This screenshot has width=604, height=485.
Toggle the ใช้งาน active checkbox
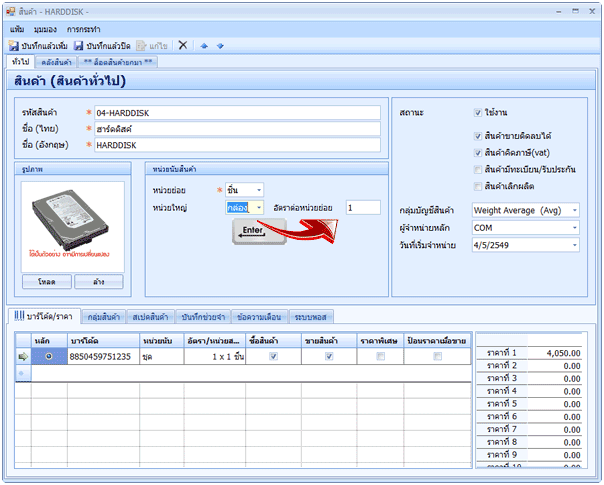click(x=478, y=113)
